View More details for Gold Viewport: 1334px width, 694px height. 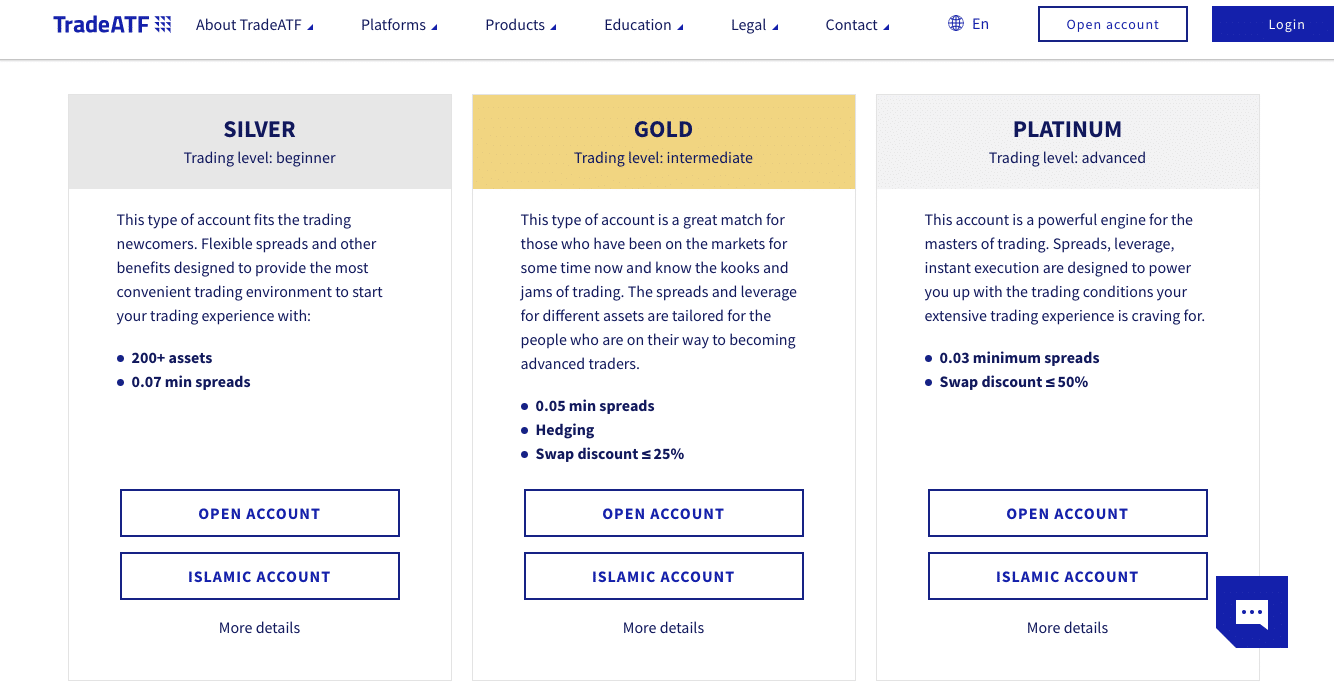click(x=664, y=628)
